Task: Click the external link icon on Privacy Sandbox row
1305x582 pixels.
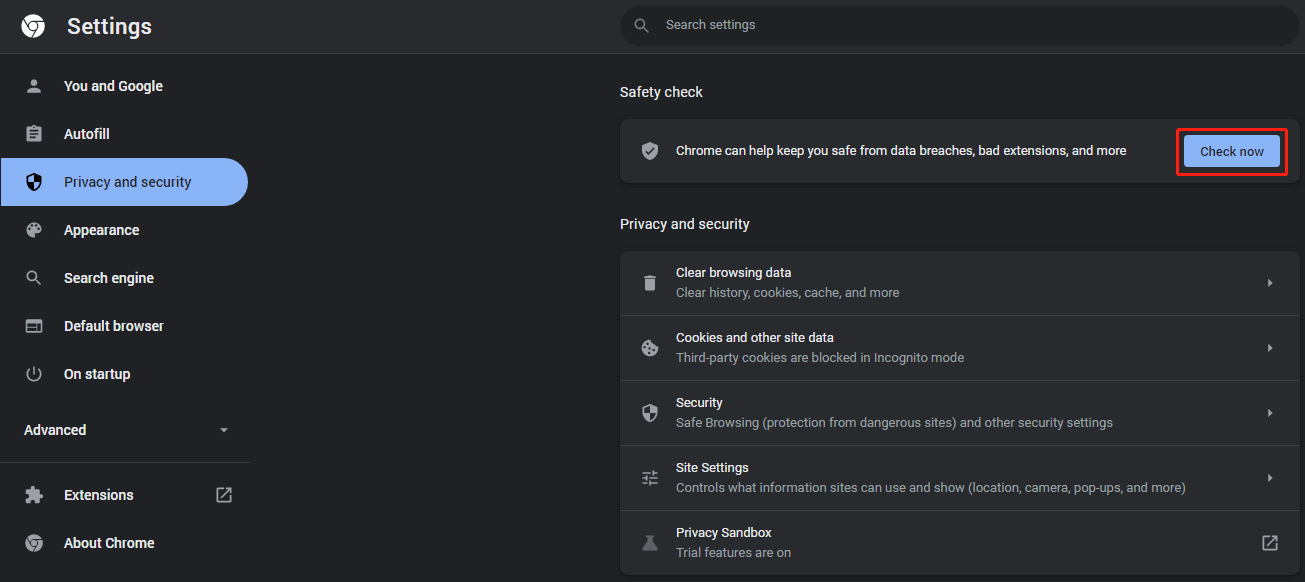Action: point(1270,543)
